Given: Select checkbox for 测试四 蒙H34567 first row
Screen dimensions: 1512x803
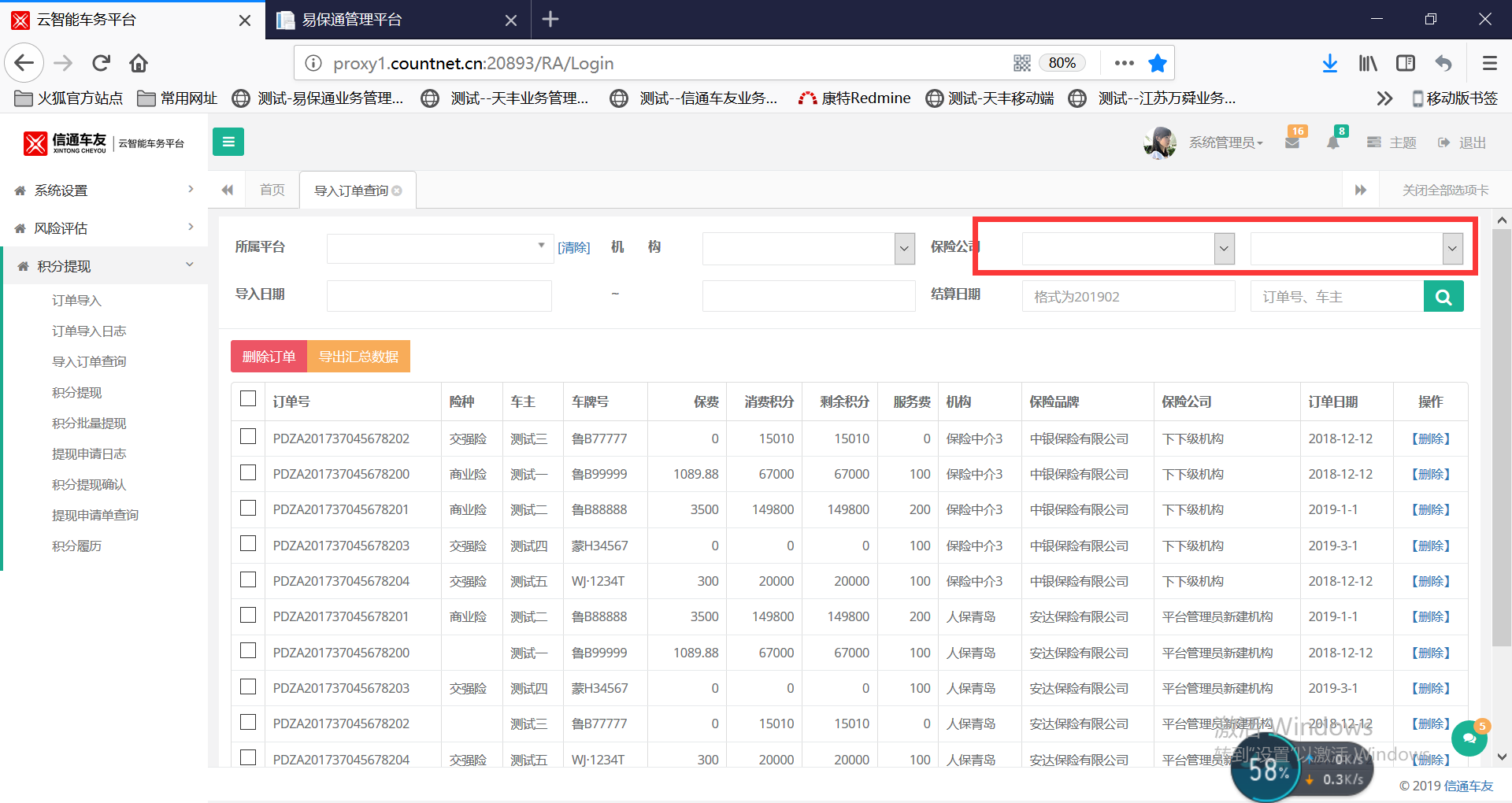Looking at the screenshot, I should [x=248, y=544].
